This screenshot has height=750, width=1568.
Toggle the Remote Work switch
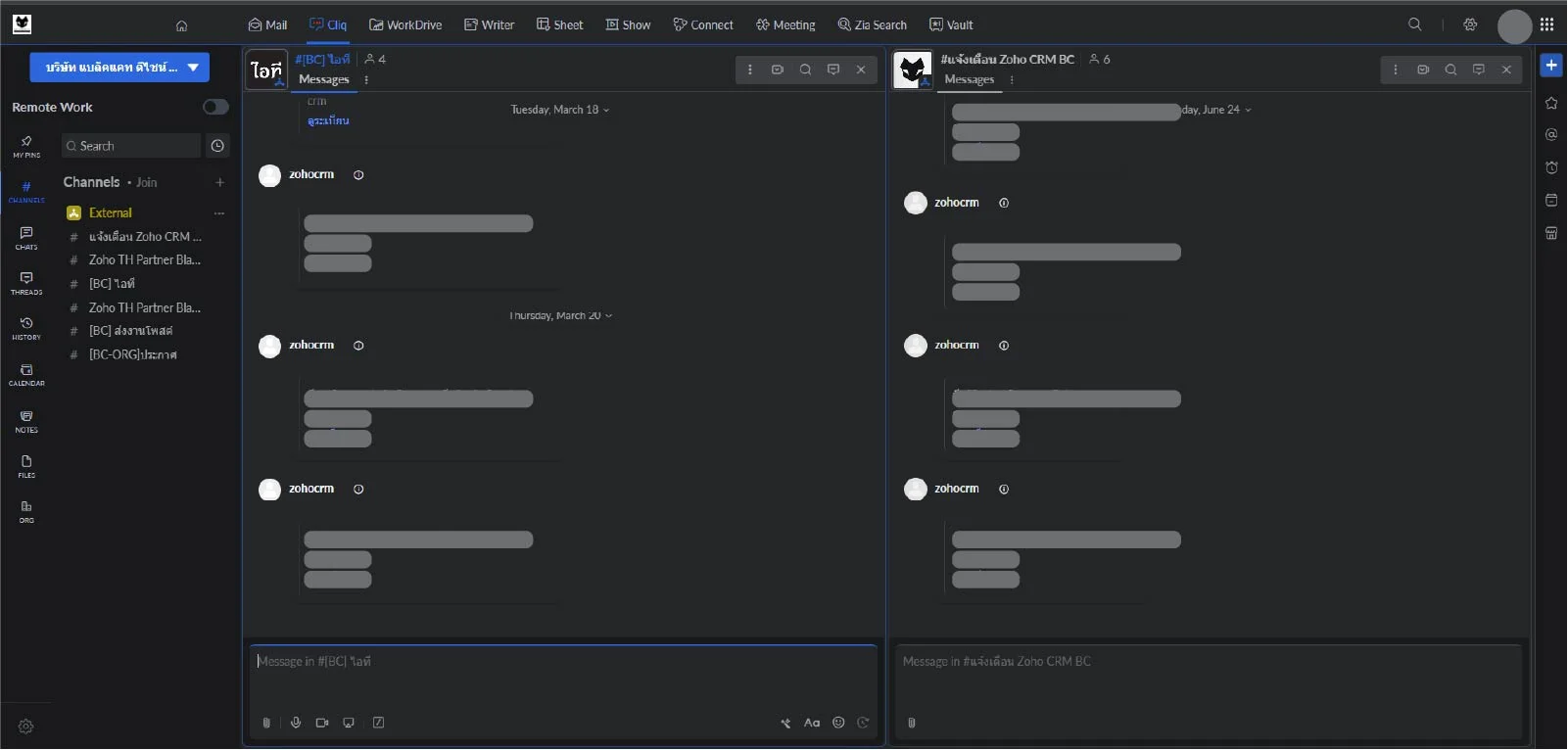(215, 107)
